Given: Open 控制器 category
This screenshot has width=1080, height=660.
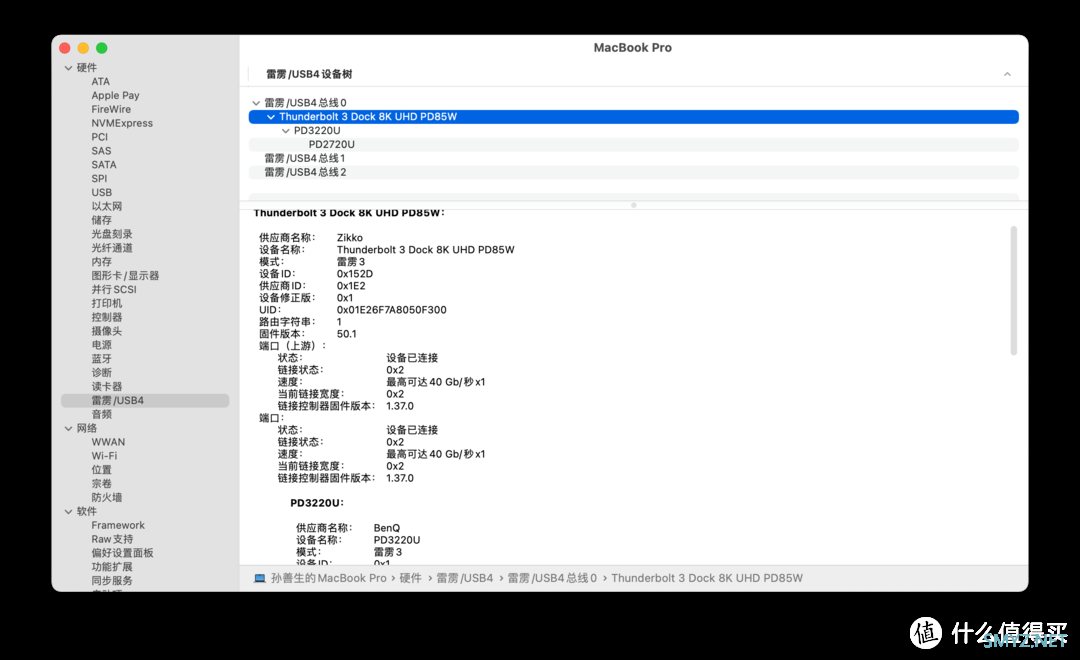Looking at the screenshot, I should pyautogui.click(x=107, y=317).
